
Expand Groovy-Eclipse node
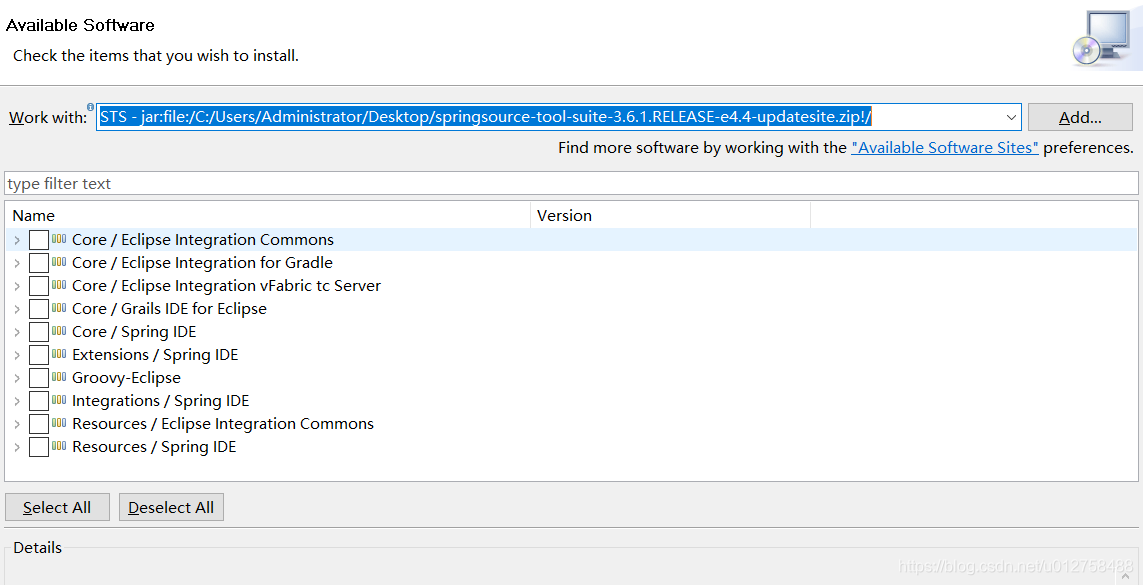17,378
